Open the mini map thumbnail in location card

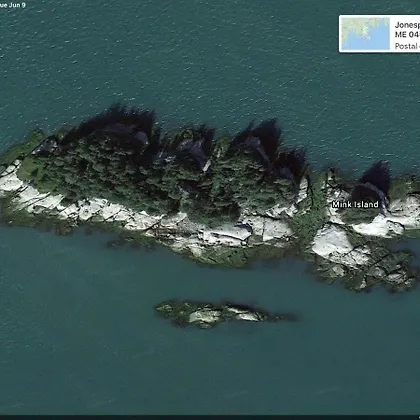pyautogui.click(x=366, y=34)
